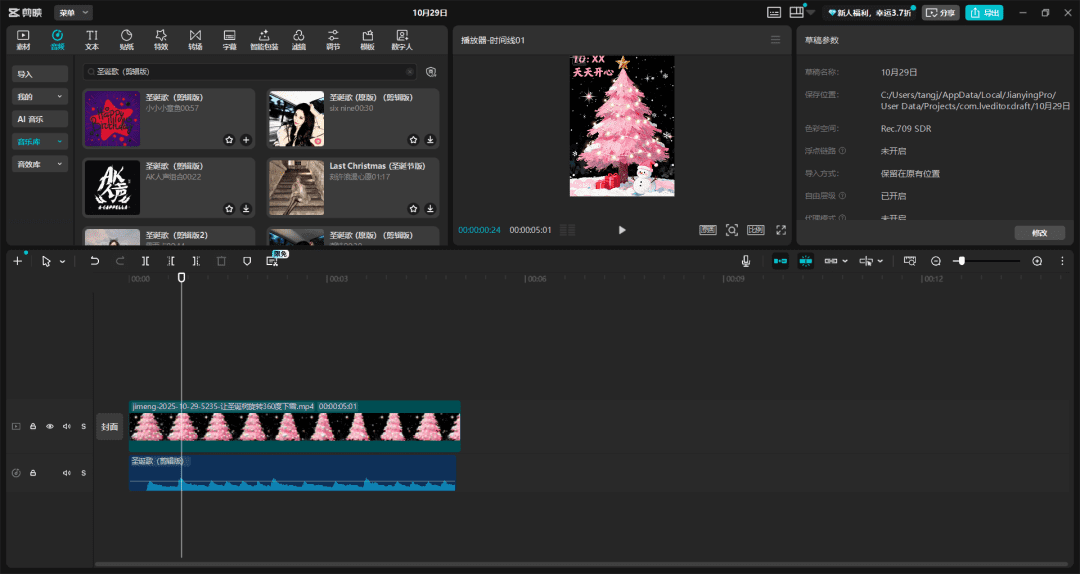1080x574 pixels.
Task: Toggle lock on the audio track
Action: pyautogui.click(x=32, y=472)
